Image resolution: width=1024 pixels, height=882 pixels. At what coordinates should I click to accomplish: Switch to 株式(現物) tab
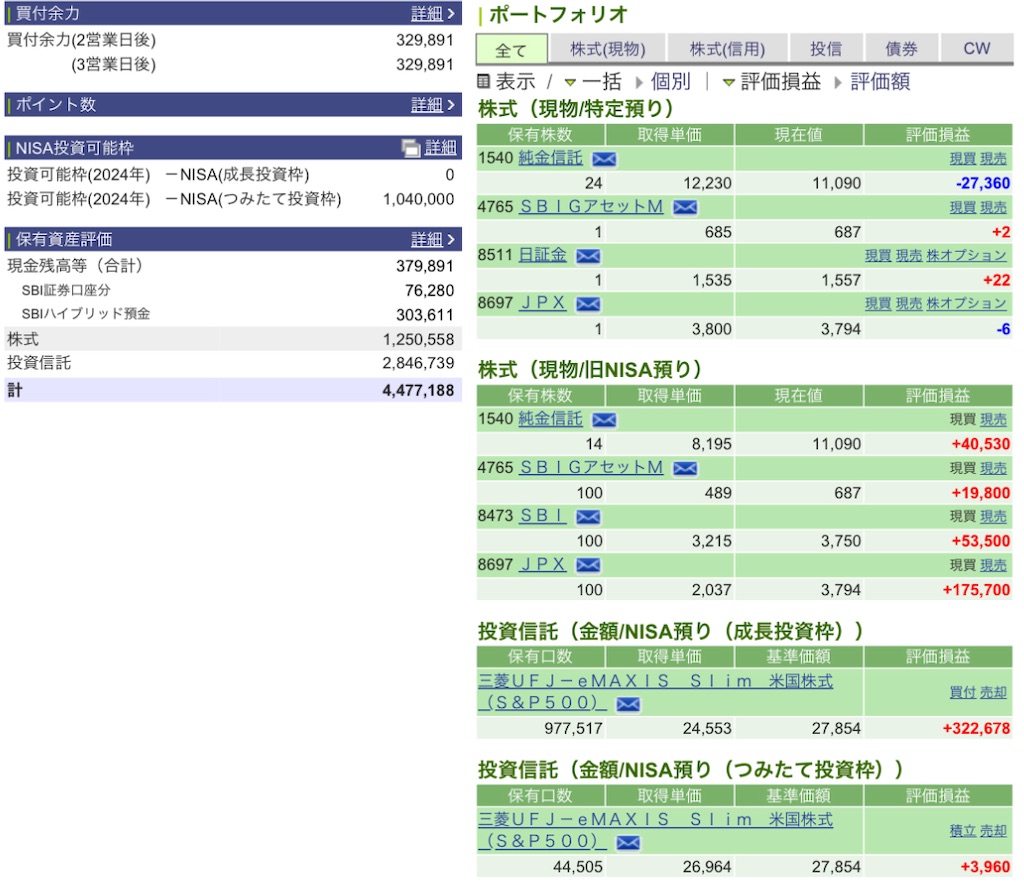[607, 49]
